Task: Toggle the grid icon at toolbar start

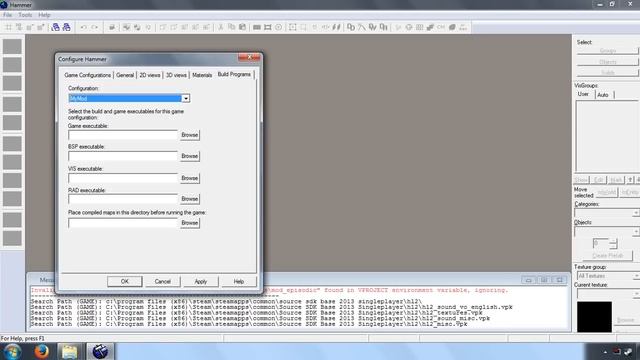Action: (x=8, y=27)
